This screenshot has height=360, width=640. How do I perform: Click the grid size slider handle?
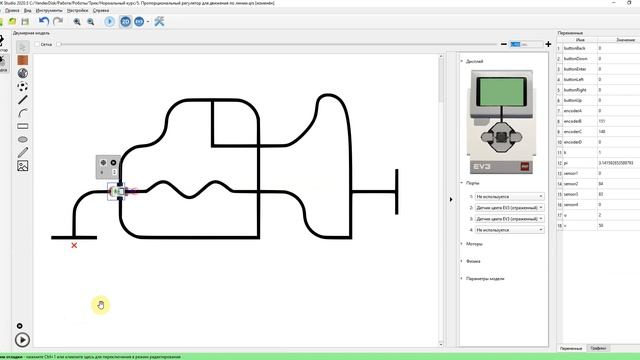[58, 44]
